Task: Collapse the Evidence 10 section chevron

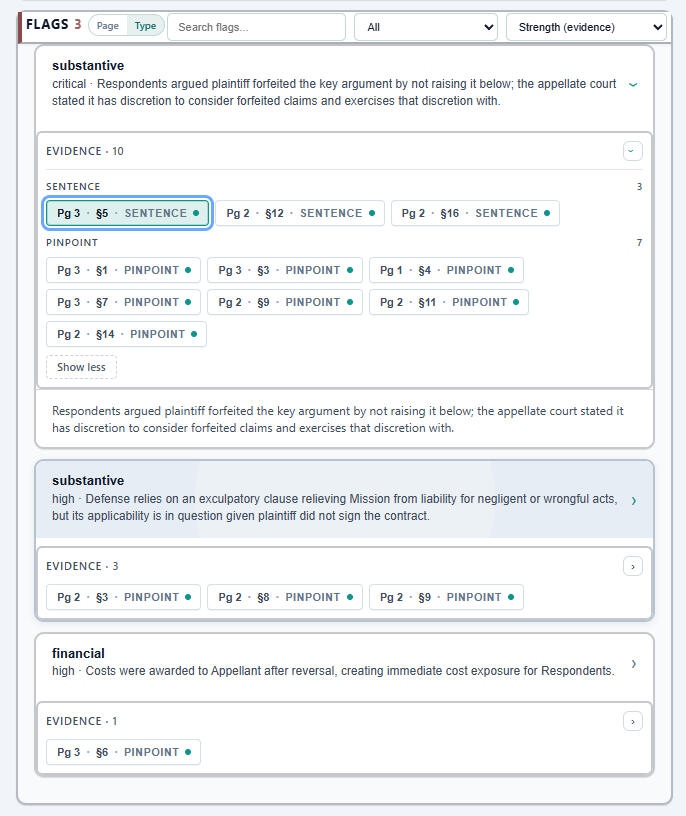Action: (632, 151)
